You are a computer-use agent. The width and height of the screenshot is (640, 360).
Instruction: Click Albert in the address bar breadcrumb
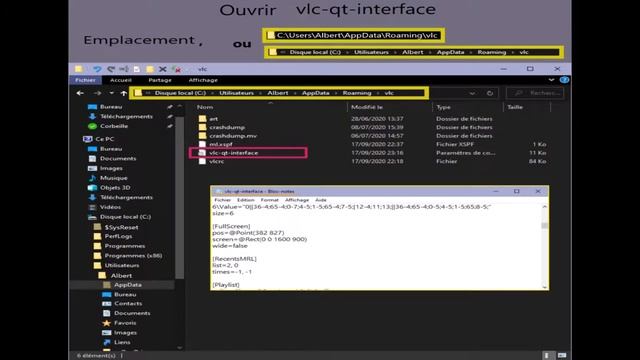pyautogui.click(x=278, y=93)
